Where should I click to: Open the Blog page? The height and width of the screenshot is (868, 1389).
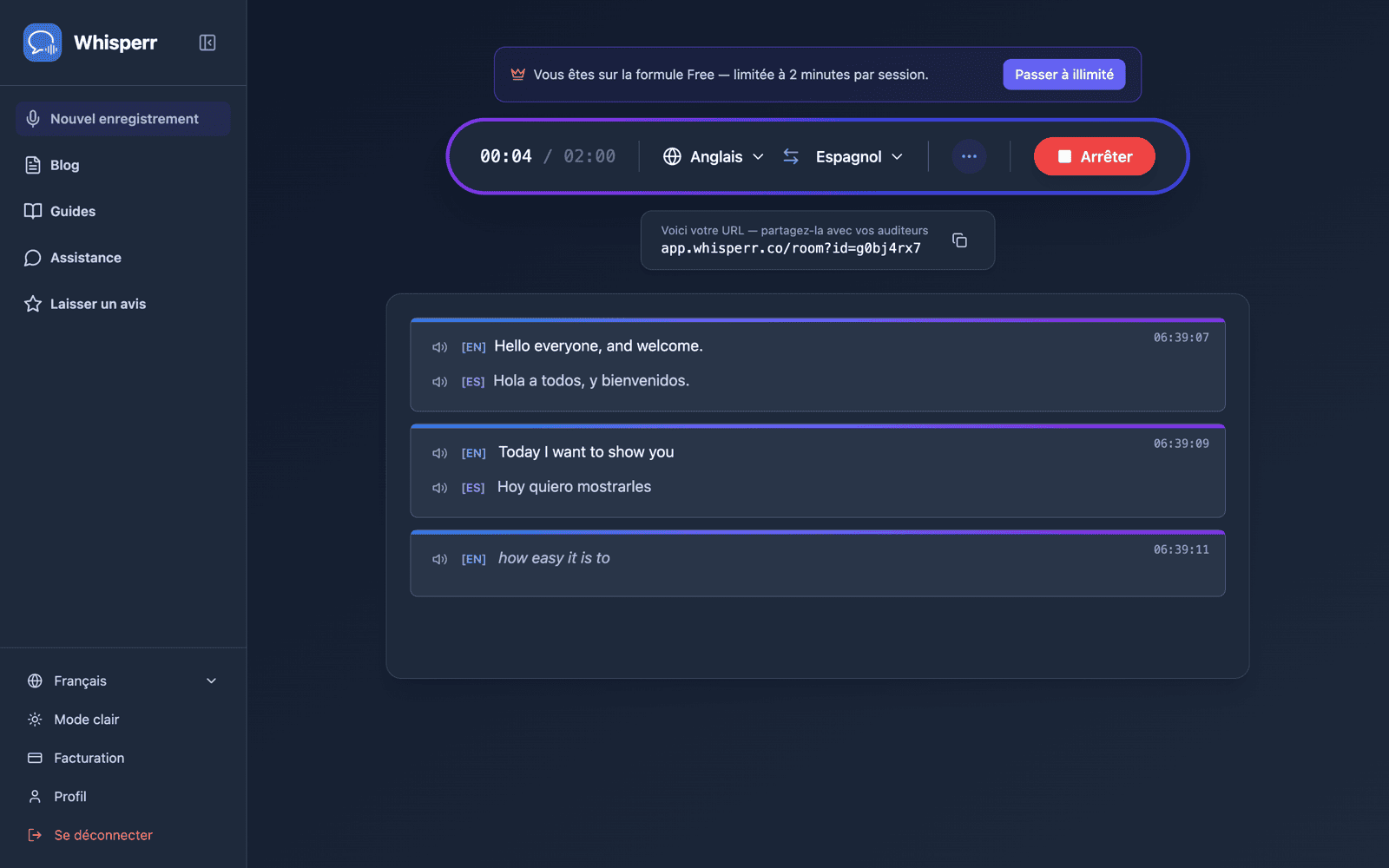pyautogui.click(x=122, y=165)
